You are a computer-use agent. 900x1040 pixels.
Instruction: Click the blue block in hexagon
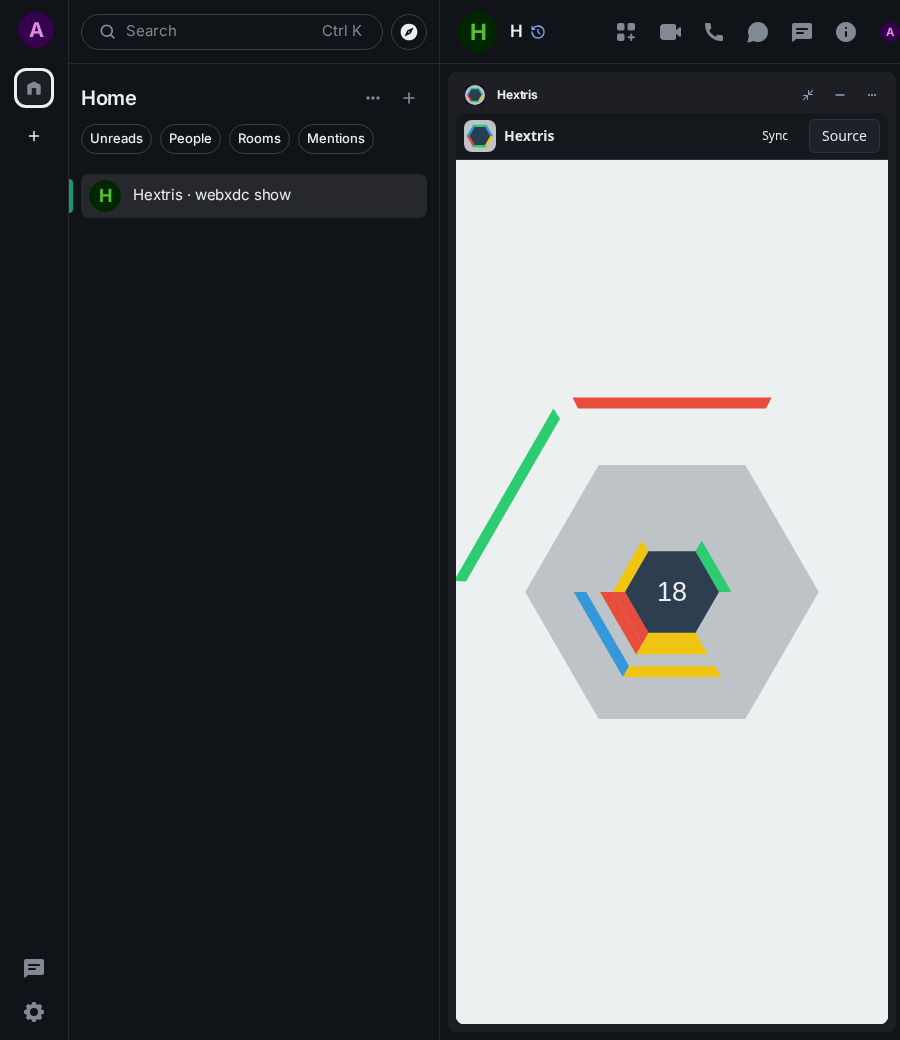click(601, 634)
